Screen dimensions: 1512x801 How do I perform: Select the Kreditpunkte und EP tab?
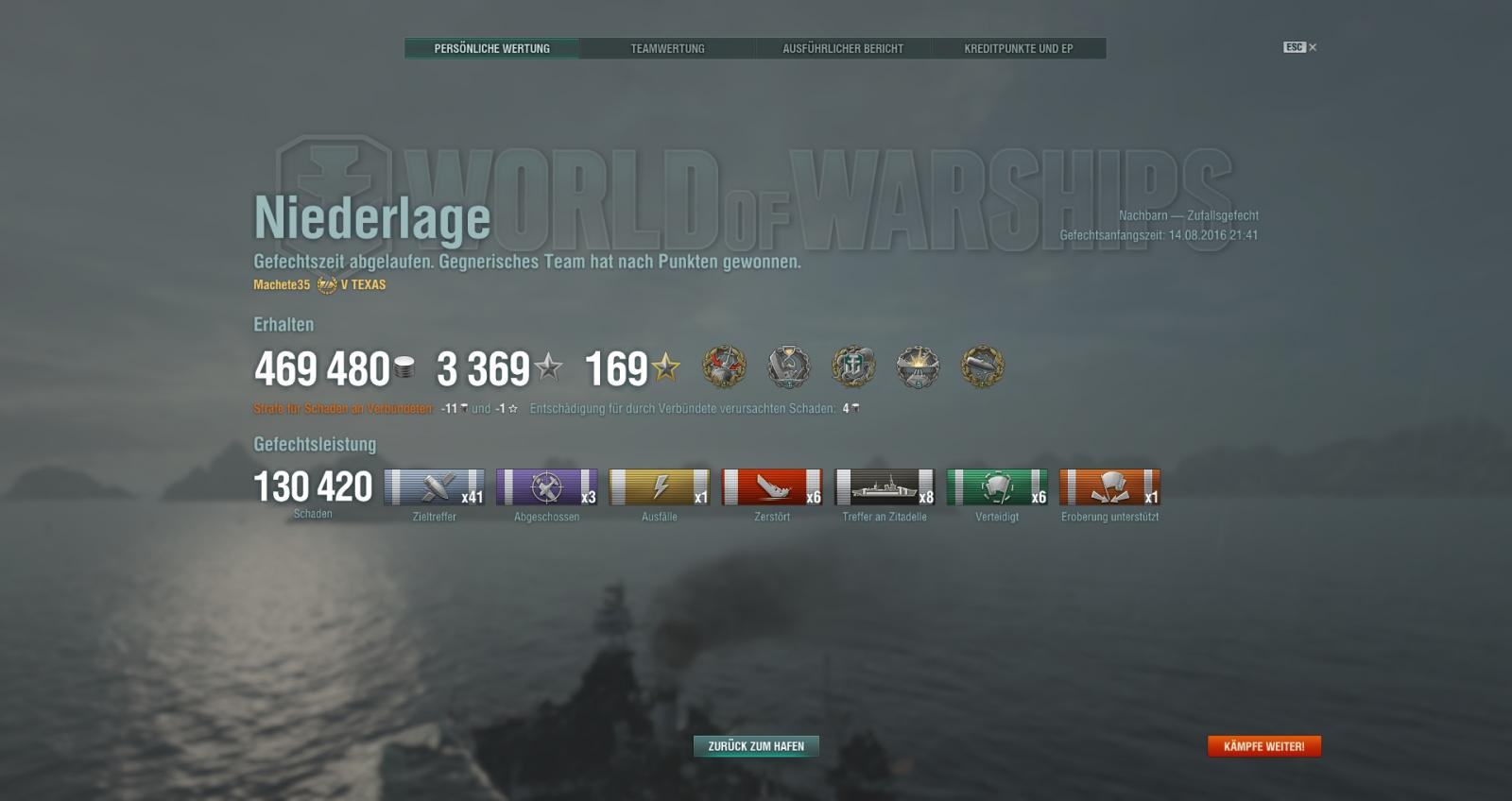(x=1019, y=48)
